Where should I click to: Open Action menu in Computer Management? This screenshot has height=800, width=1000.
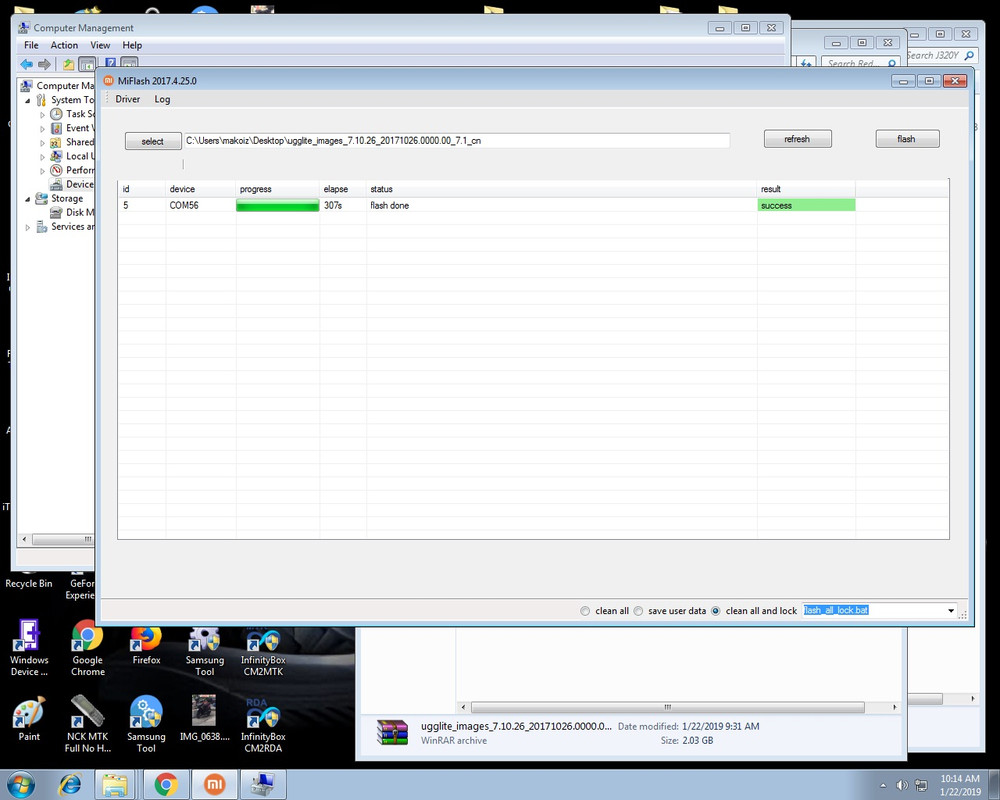tap(64, 45)
